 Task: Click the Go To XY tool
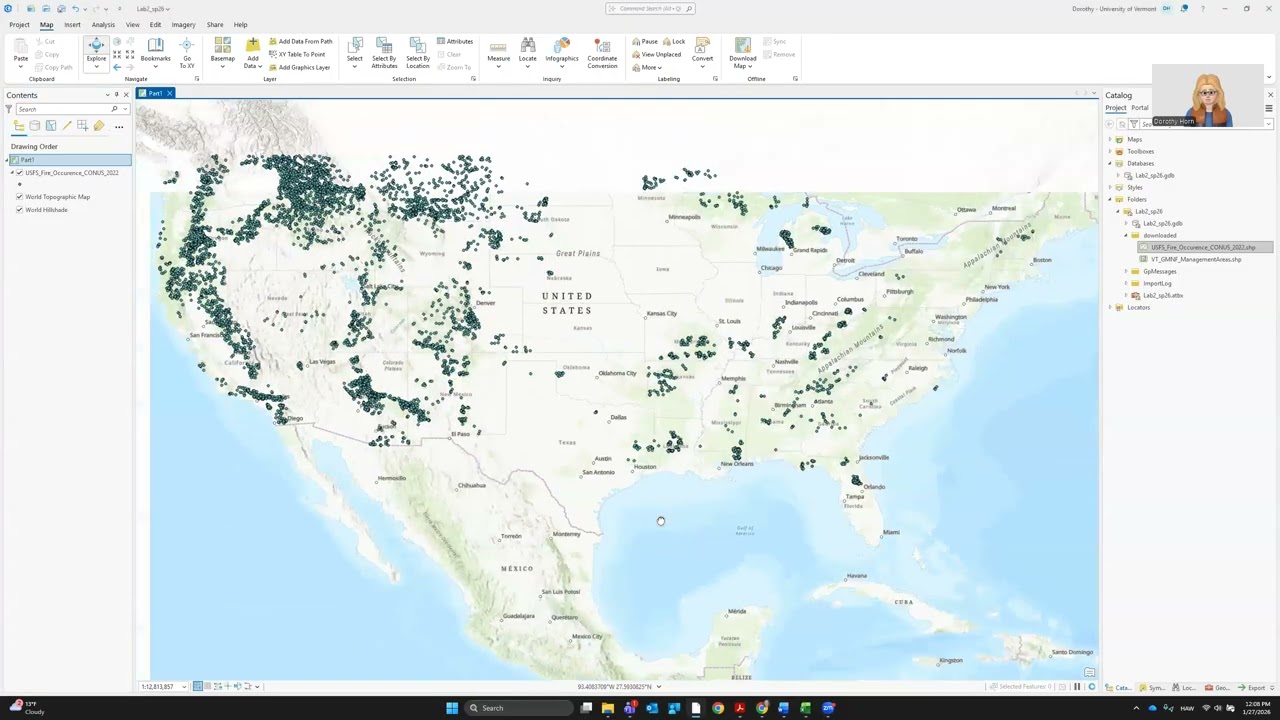187,53
